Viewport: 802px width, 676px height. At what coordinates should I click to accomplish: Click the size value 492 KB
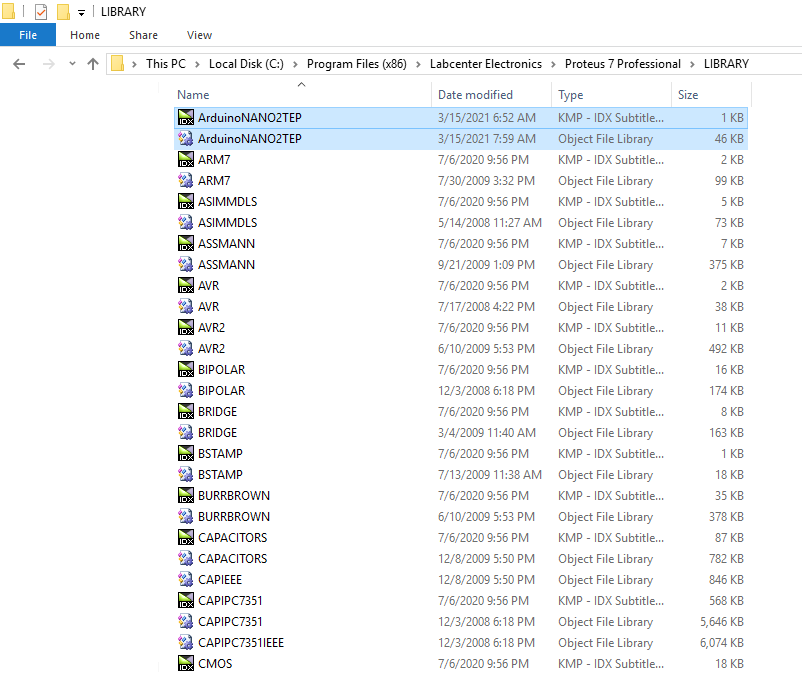(726, 348)
